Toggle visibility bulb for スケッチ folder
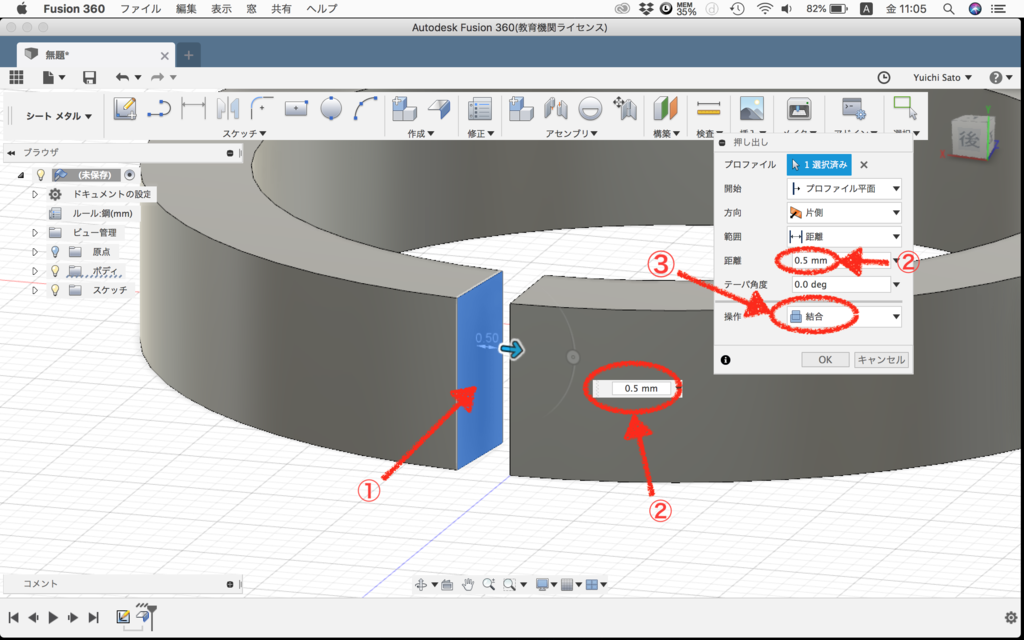The width and height of the screenshot is (1024, 640). 56,289
